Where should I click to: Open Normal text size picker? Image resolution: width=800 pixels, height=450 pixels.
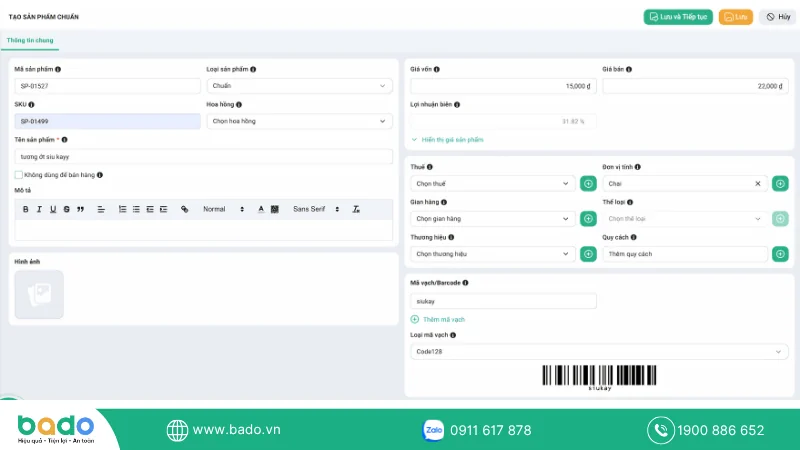223,209
